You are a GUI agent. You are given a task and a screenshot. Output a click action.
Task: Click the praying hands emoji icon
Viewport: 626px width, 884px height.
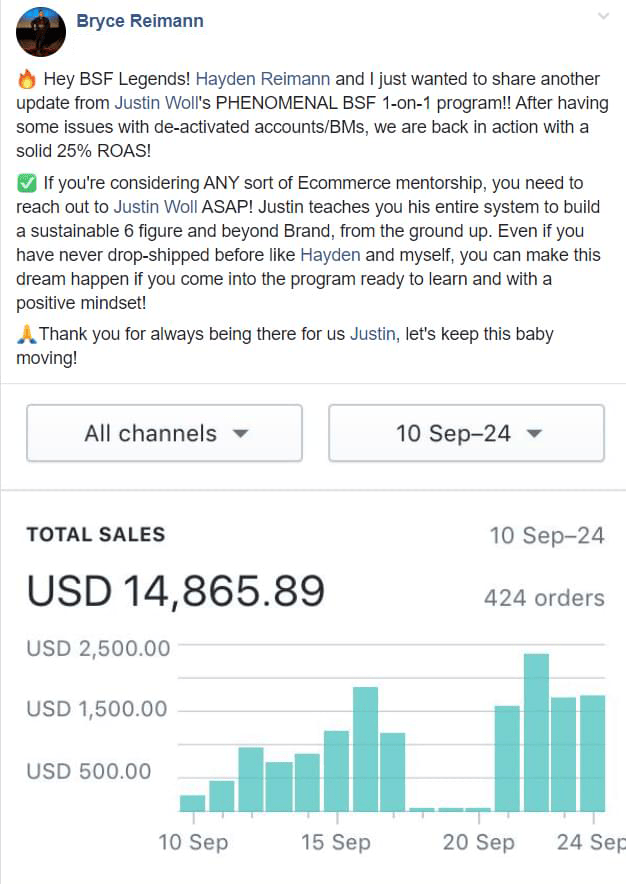click(x=27, y=334)
